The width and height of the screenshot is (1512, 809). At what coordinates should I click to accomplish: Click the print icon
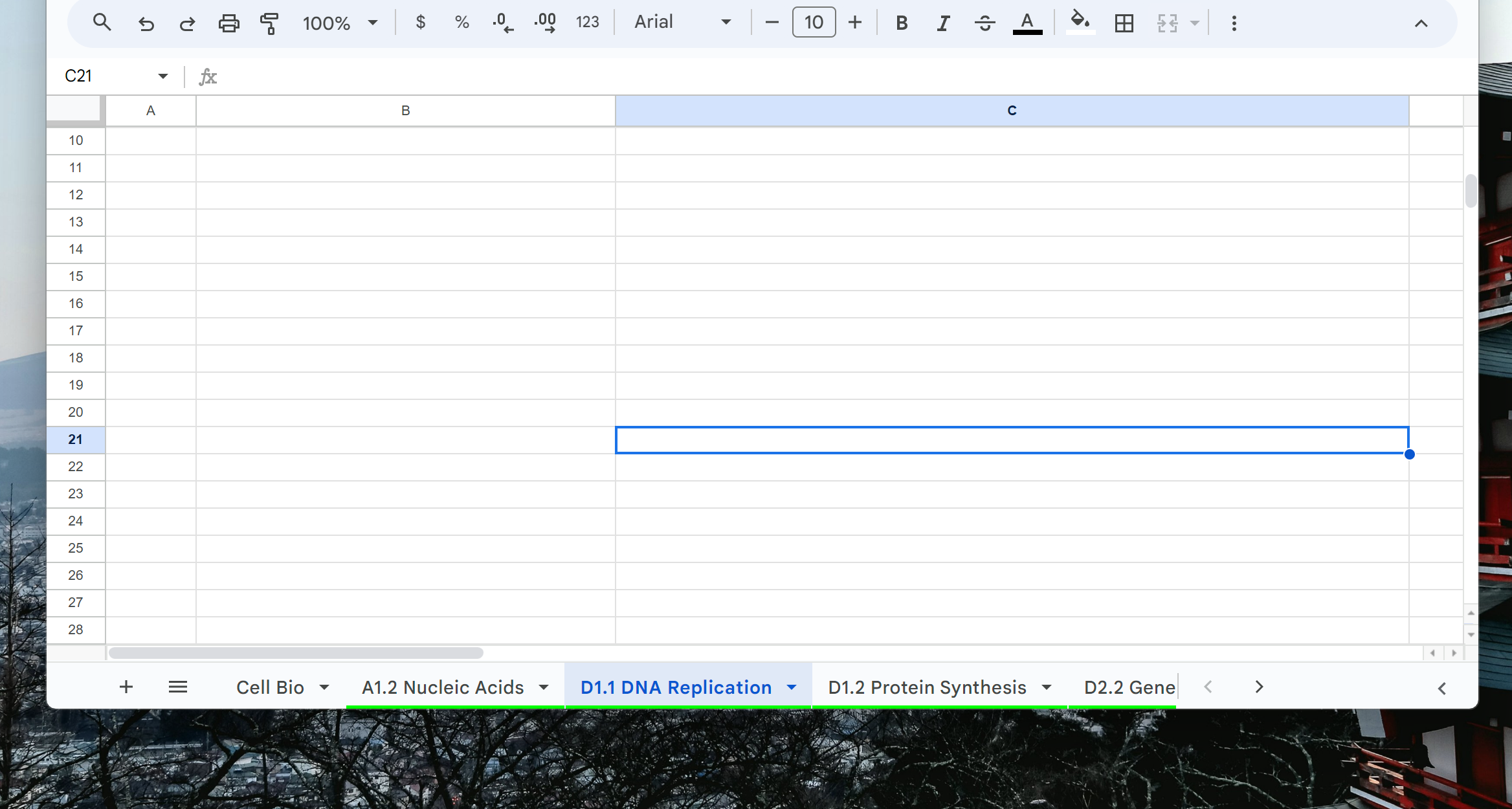point(228,24)
